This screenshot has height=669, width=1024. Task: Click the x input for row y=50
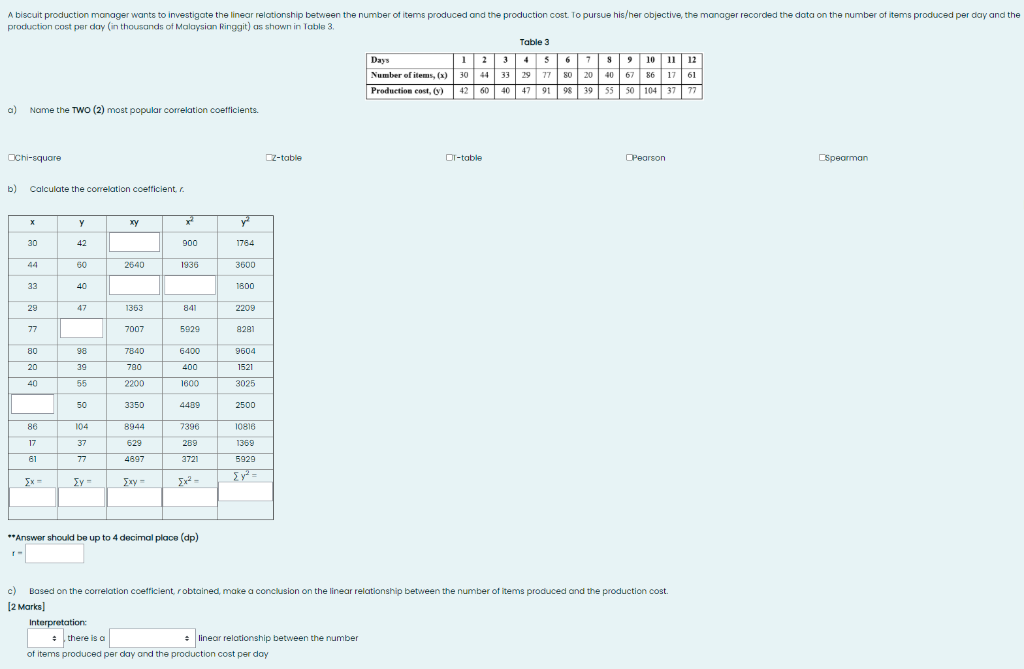coord(33,404)
